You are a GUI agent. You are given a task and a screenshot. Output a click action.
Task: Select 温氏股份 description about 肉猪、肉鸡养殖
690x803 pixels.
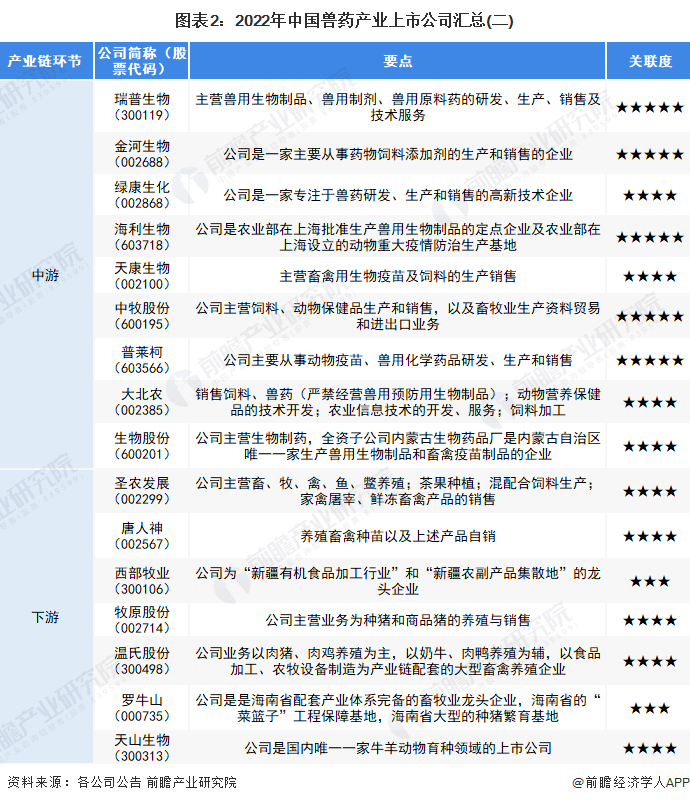(x=398, y=661)
